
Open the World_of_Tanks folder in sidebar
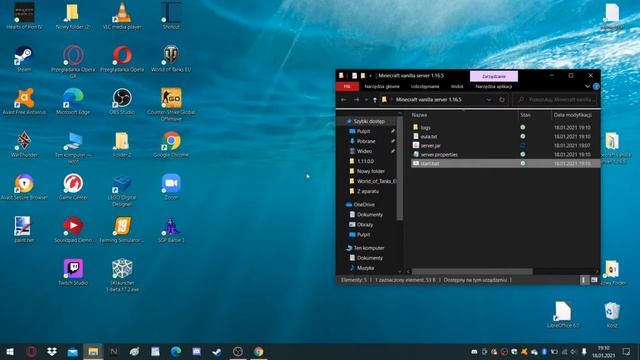point(376,181)
